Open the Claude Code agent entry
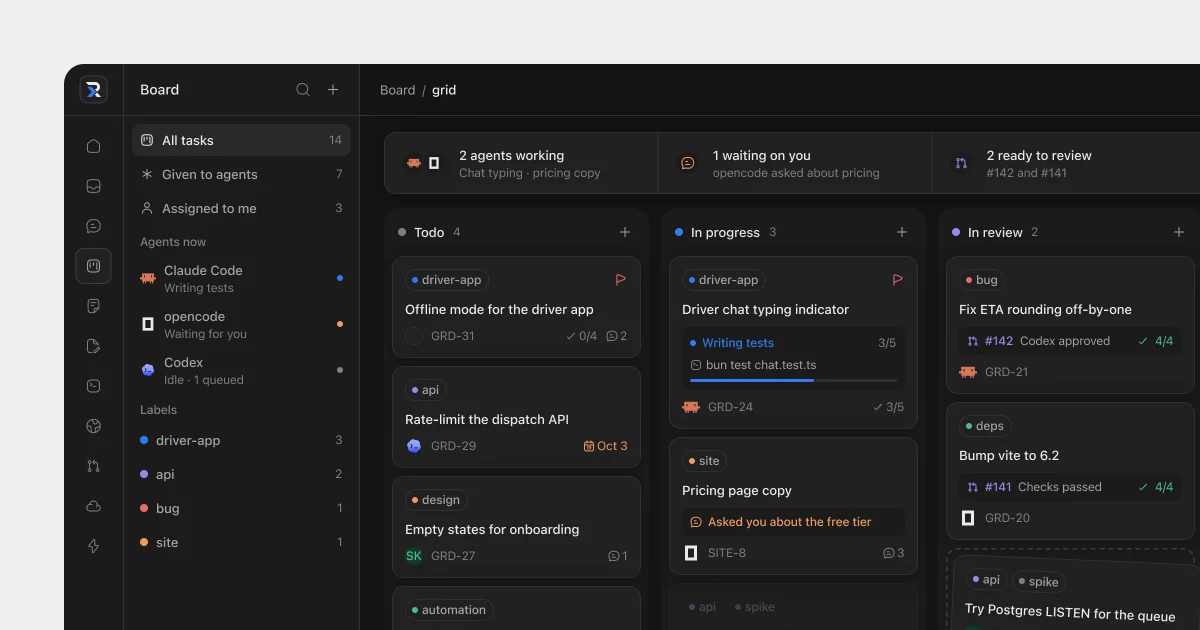This screenshot has height=630, width=1200. tap(241, 278)
